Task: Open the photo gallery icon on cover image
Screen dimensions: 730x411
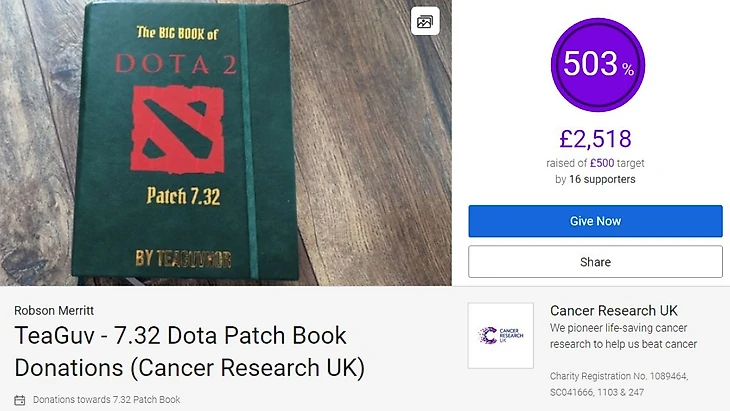Action: (425, 21)
